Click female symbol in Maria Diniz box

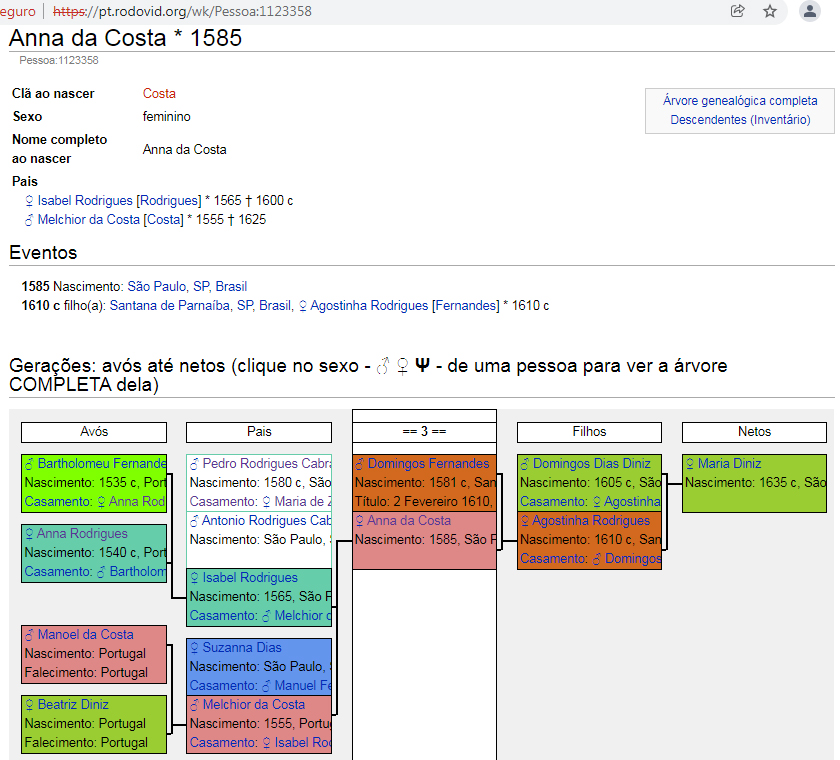point(691,464)
